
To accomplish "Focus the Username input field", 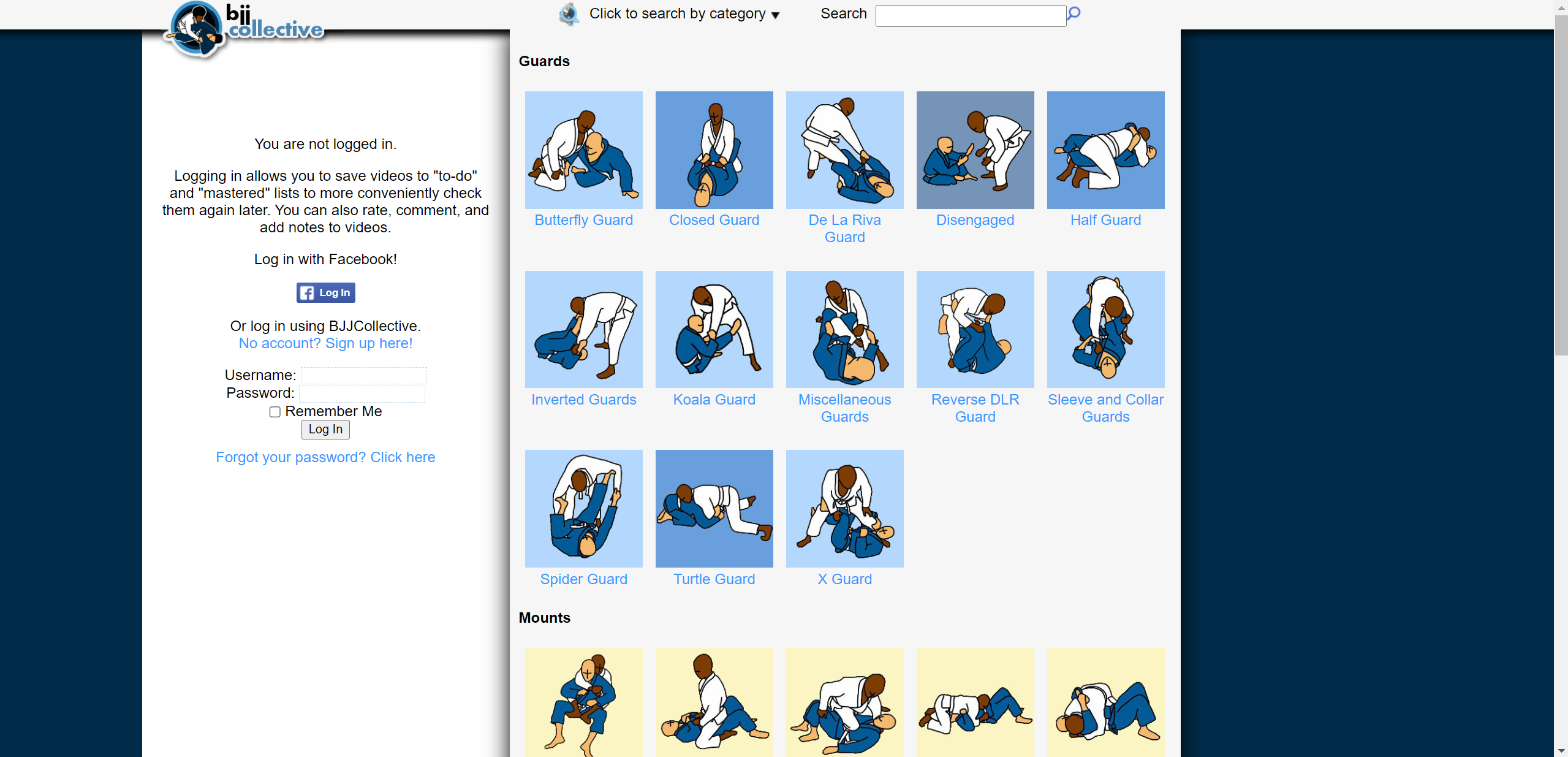I will [364, 375].
